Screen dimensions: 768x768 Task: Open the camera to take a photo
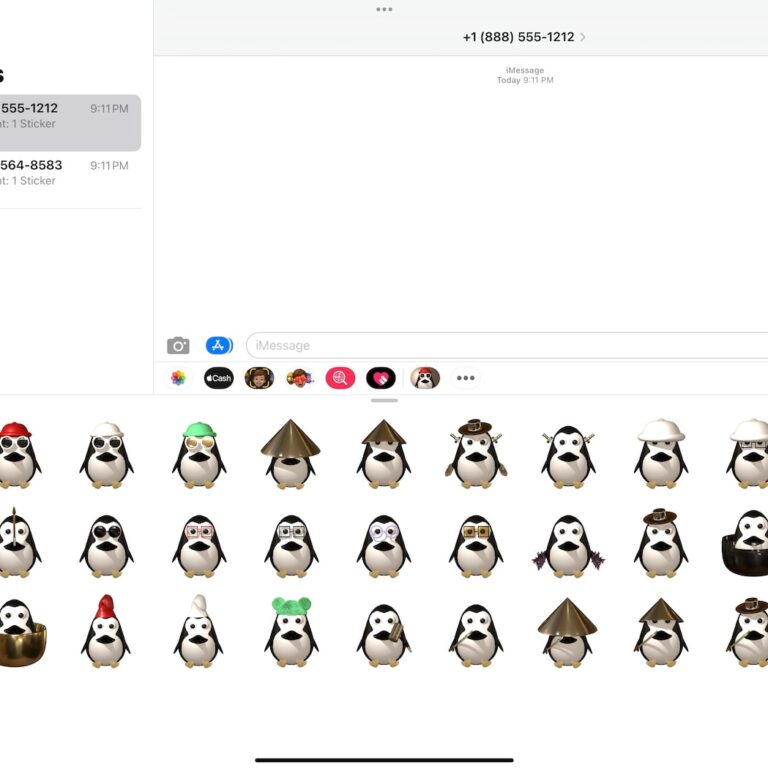point(178,346)
